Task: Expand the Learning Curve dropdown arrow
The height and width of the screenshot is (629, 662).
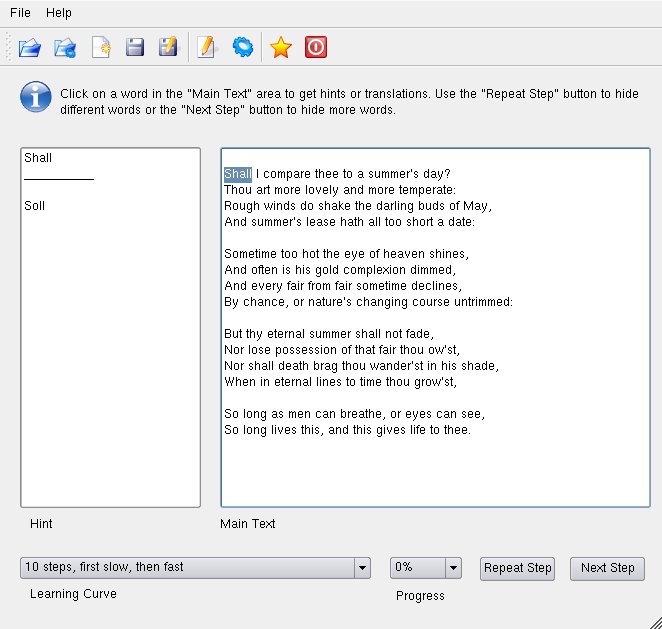Action: 362,568
